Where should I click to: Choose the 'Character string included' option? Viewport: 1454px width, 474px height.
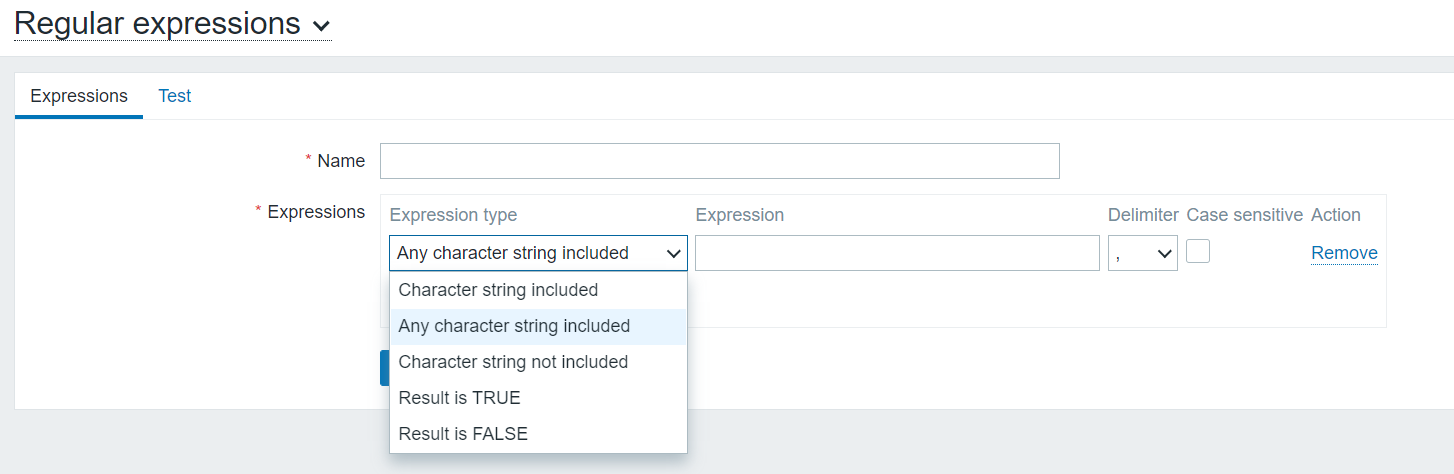click(x=498, y=290)
